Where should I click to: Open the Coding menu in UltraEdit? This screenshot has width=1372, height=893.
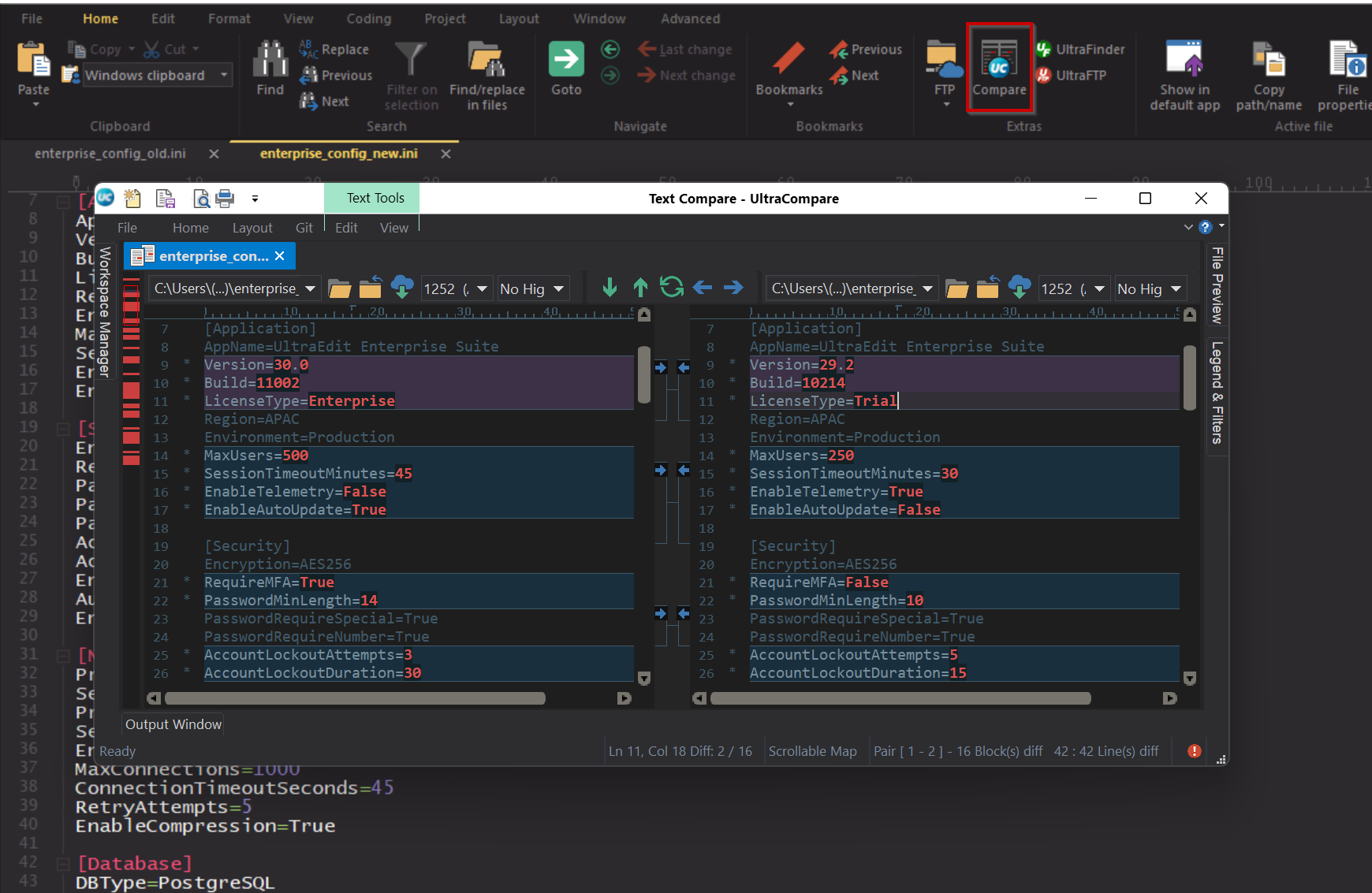[x=368, y=19]
